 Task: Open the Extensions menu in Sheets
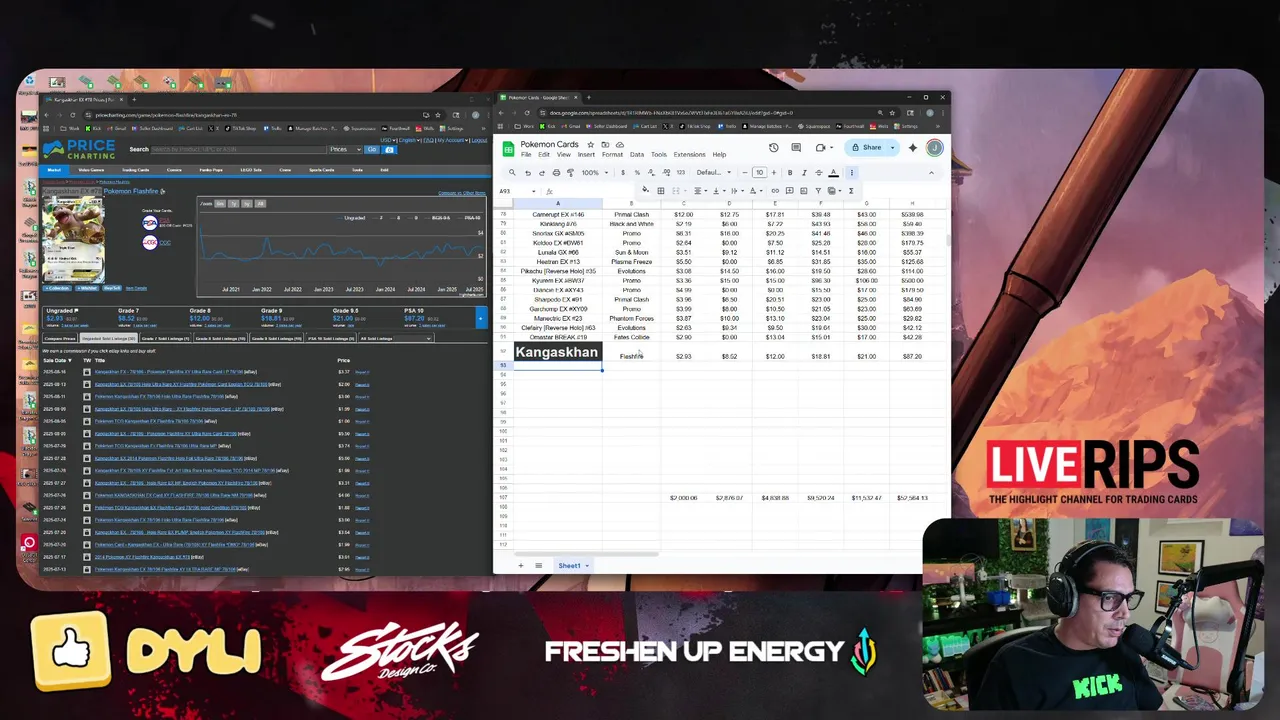click(689, 154)
